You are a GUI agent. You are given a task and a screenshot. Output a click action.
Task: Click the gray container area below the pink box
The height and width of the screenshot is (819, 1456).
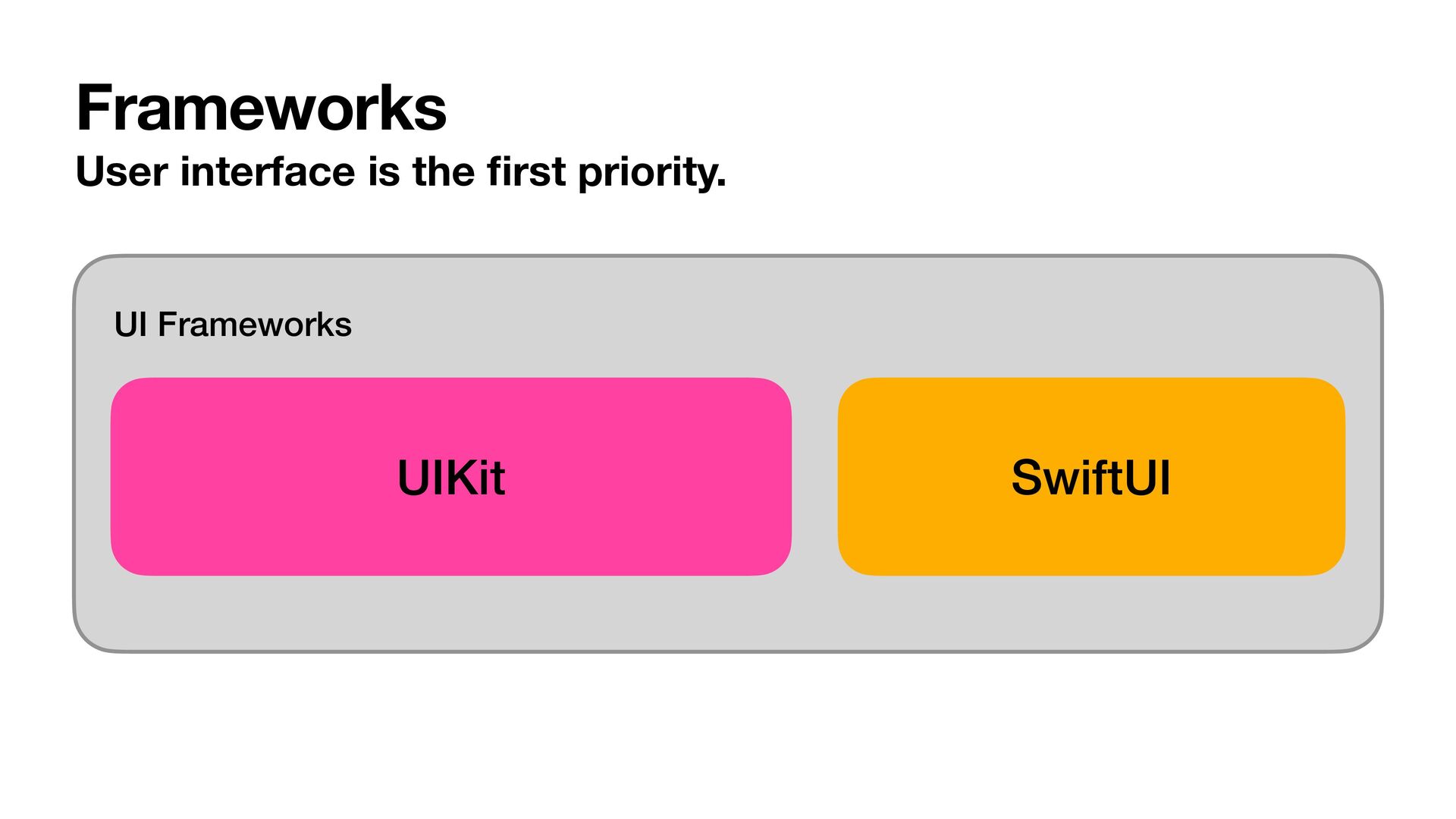pyautogui.click(x=450, y=613)
